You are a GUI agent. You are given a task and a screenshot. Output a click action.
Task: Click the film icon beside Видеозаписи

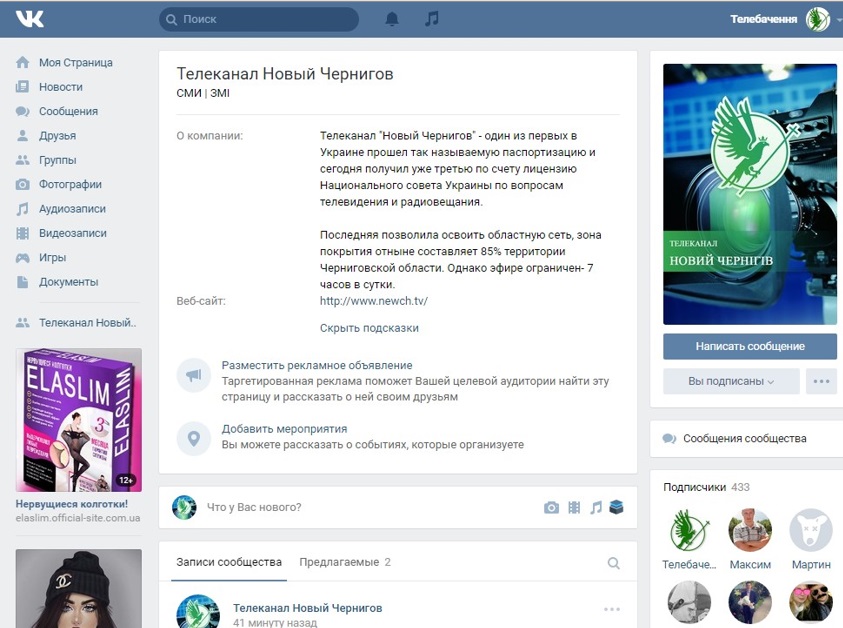pyautogui.click(x=23, y=233)
